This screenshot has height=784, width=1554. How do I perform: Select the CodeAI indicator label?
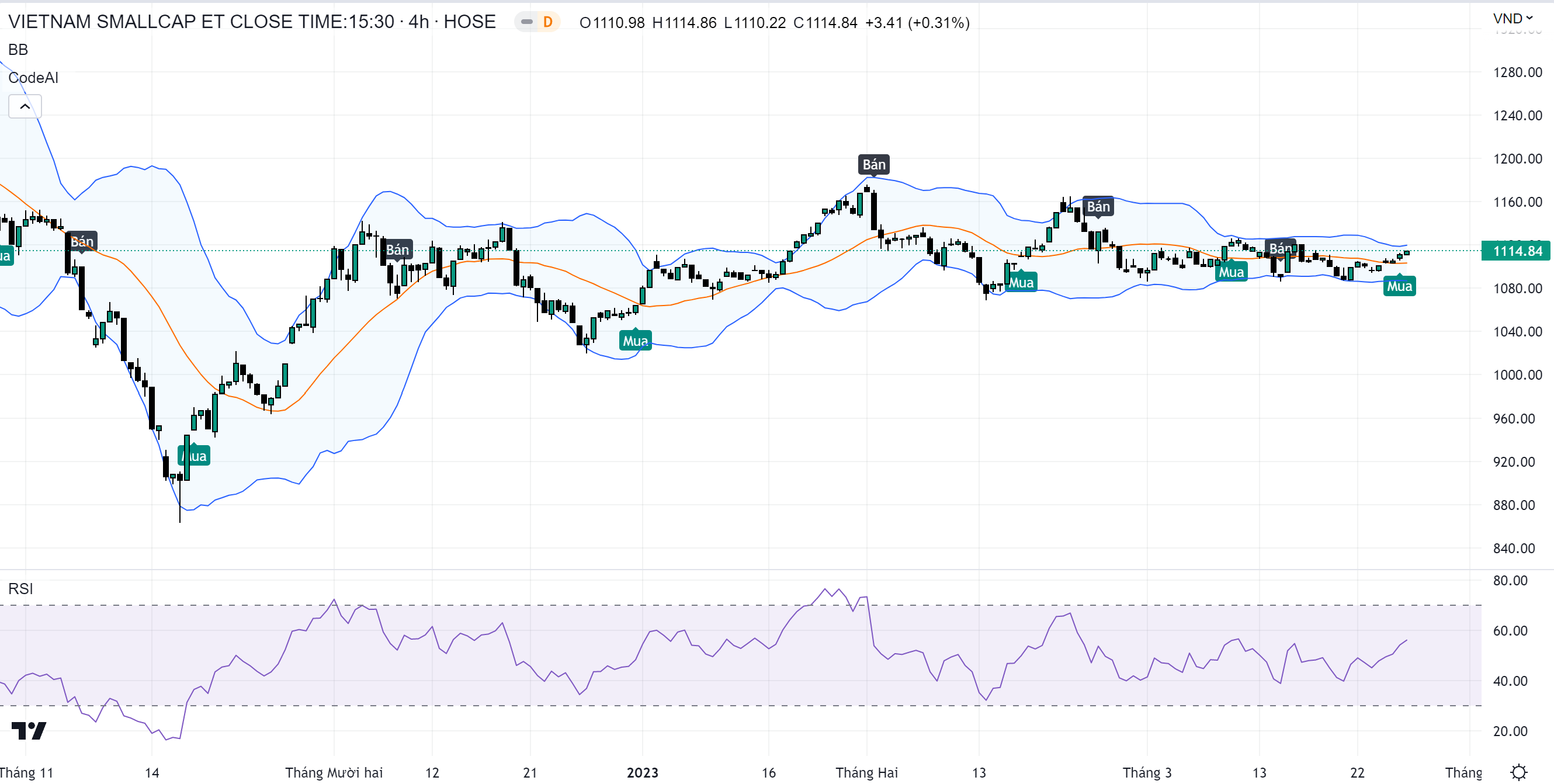click(x=33, y=78)
